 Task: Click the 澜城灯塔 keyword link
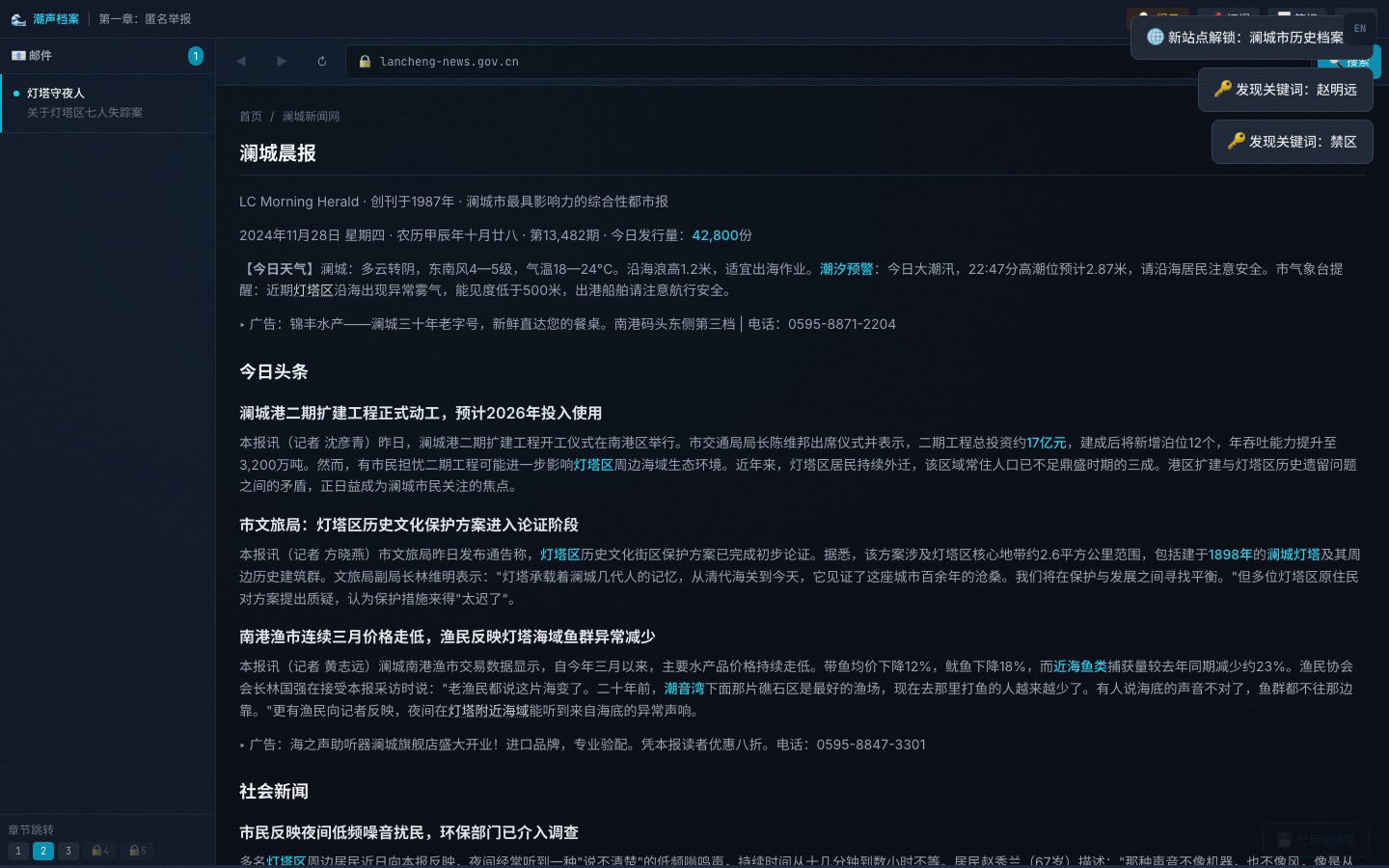click(x=1294, y=555)
